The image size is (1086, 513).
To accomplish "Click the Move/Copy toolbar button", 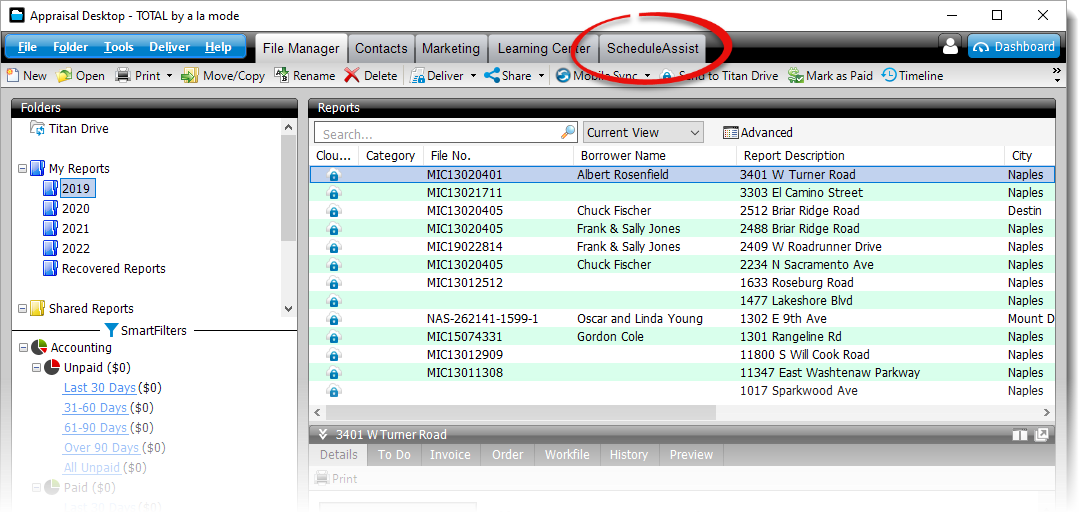I will pyautogui.click(x=223, y=75).
